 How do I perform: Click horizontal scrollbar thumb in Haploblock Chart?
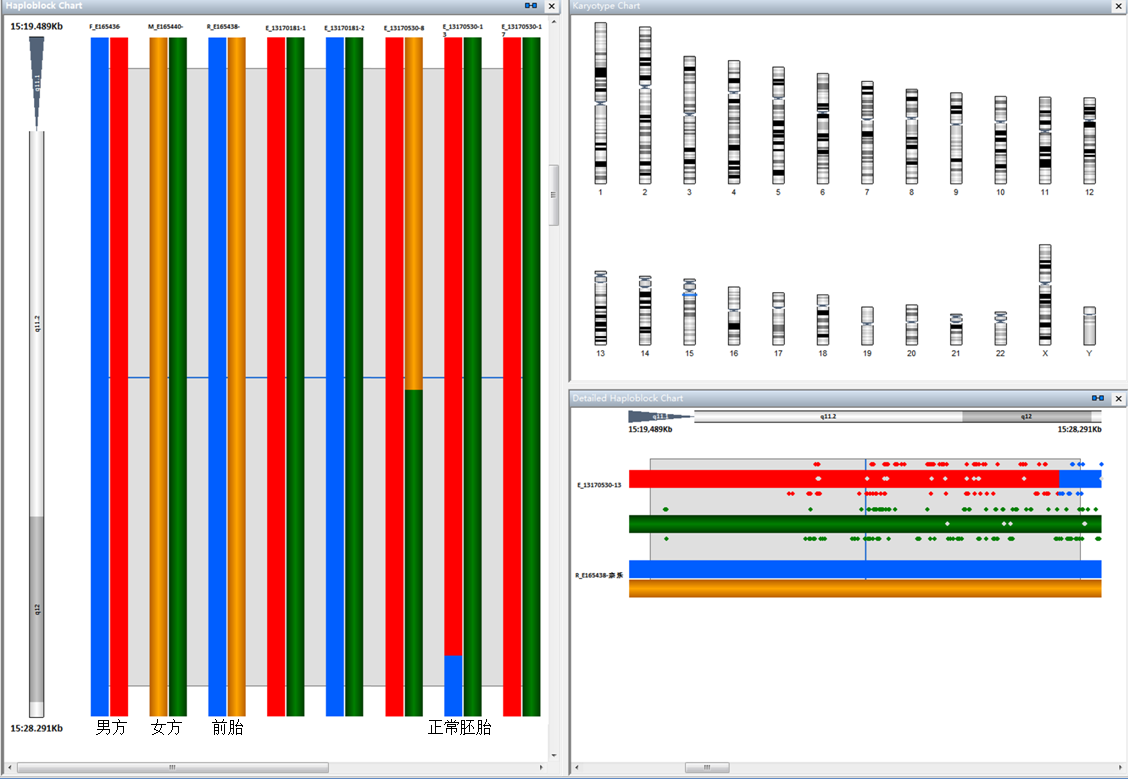tap(172, 768)
